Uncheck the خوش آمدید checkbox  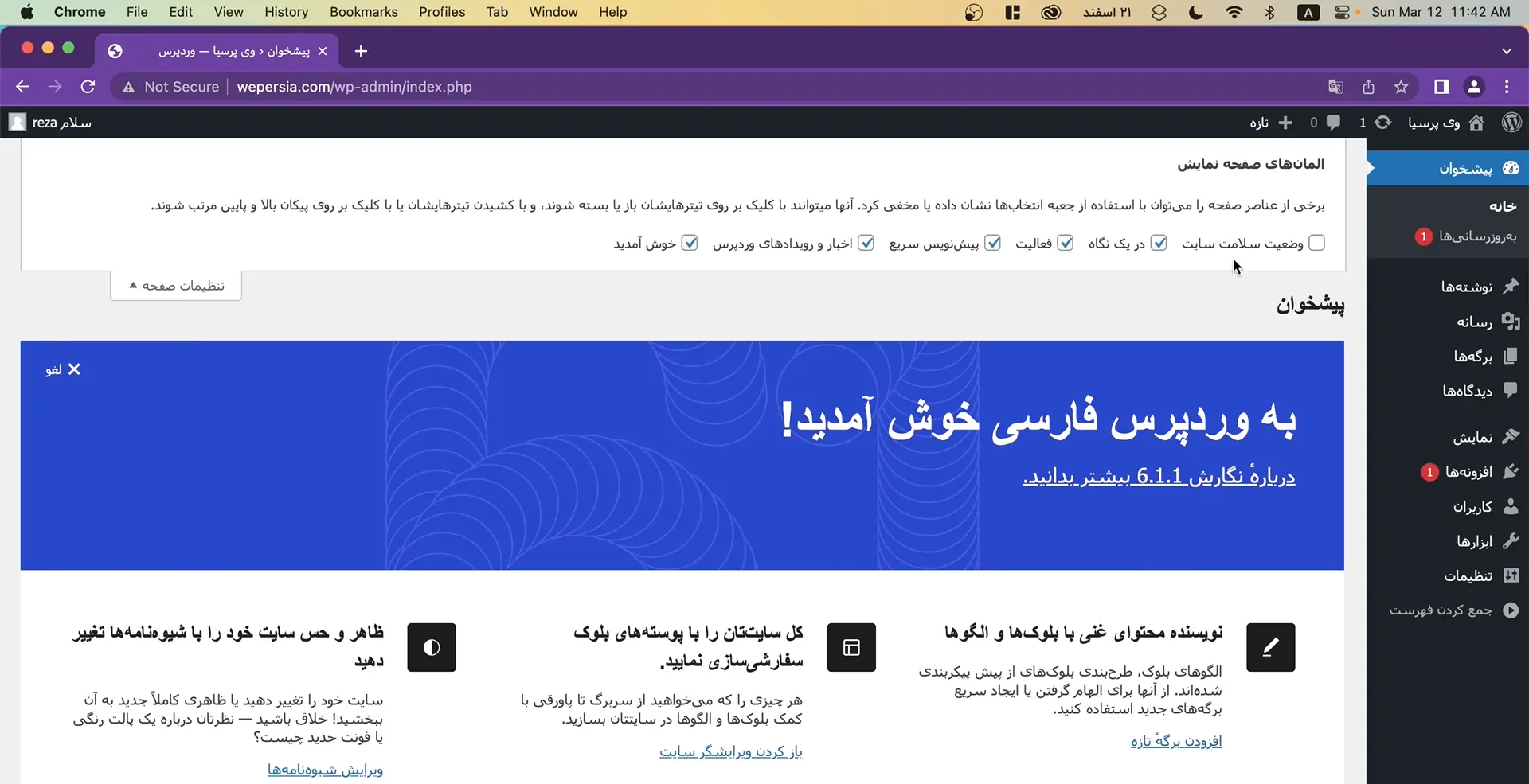[690, 243]
